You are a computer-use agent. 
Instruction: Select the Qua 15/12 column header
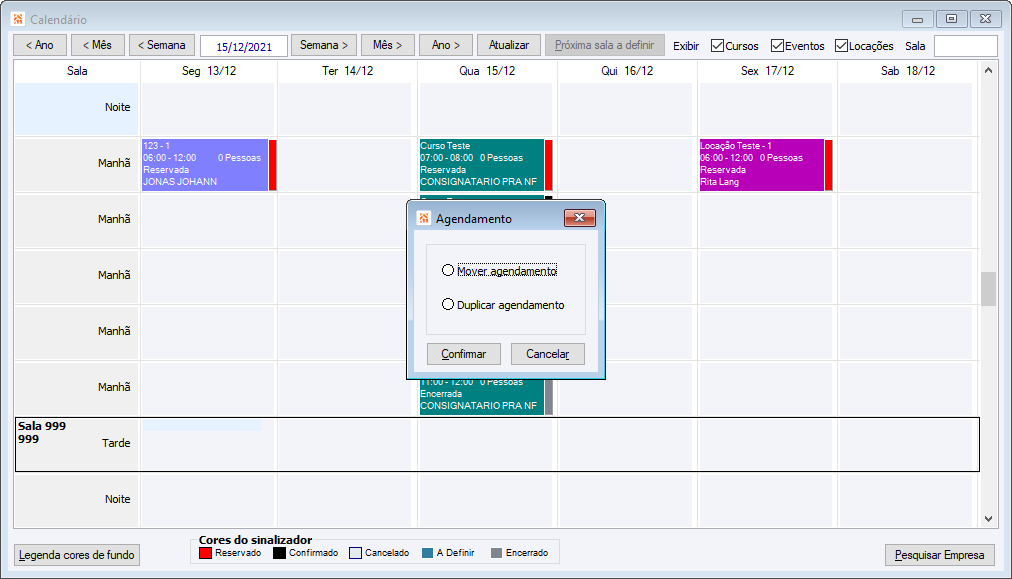click(x=487, y=71)
